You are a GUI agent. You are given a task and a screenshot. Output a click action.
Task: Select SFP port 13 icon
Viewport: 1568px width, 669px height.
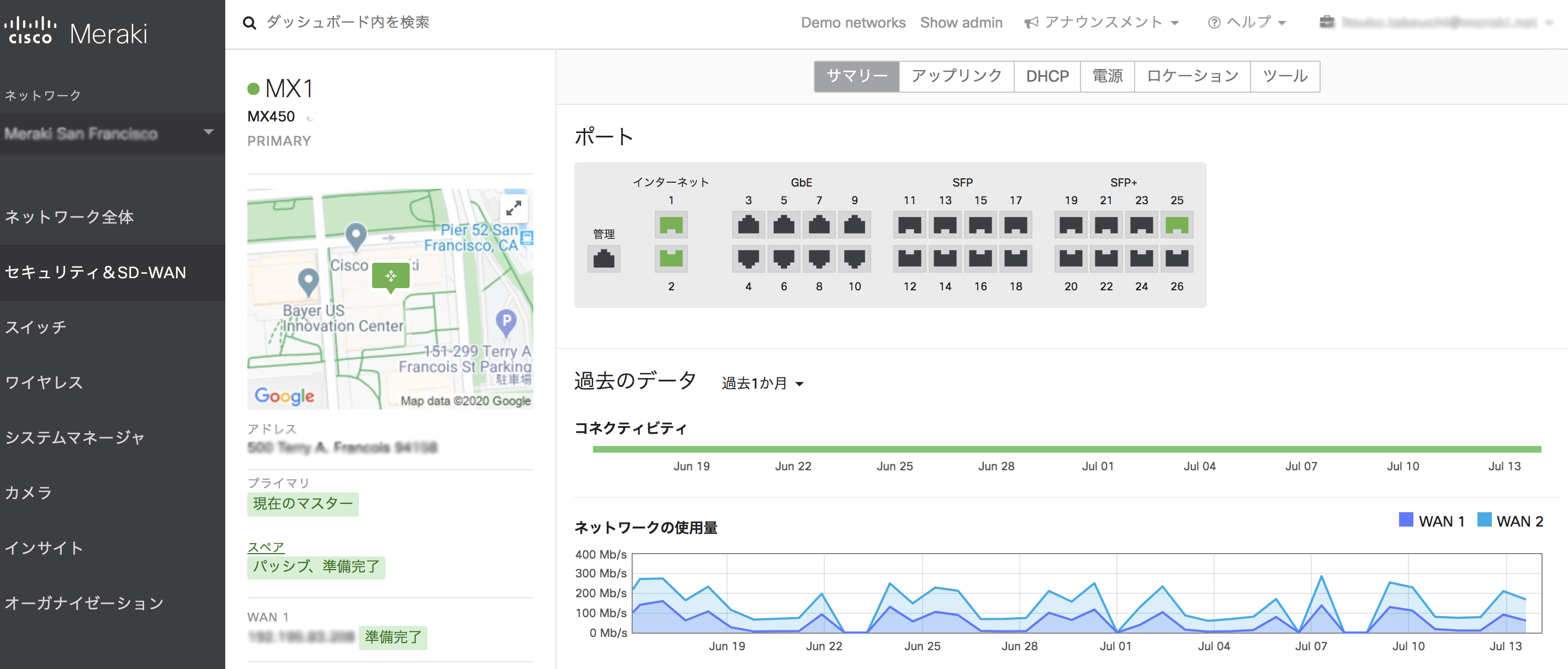pos(945,225)
